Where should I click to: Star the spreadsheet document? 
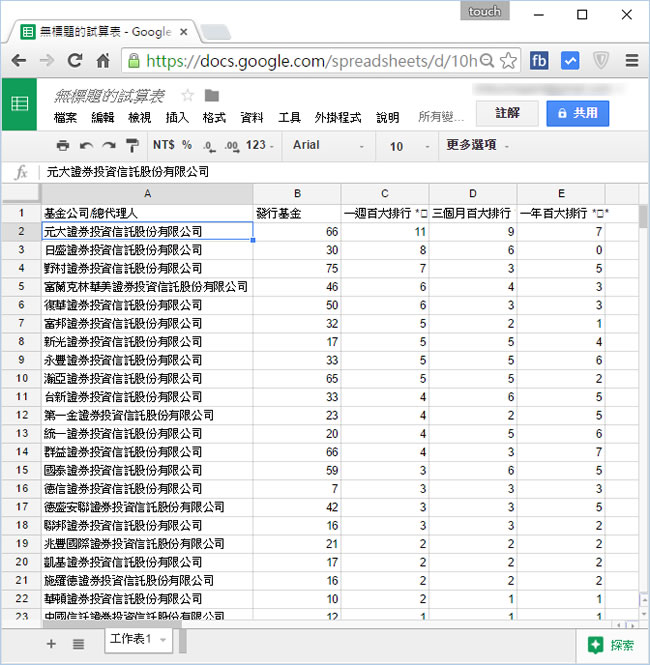pos(187,95)
